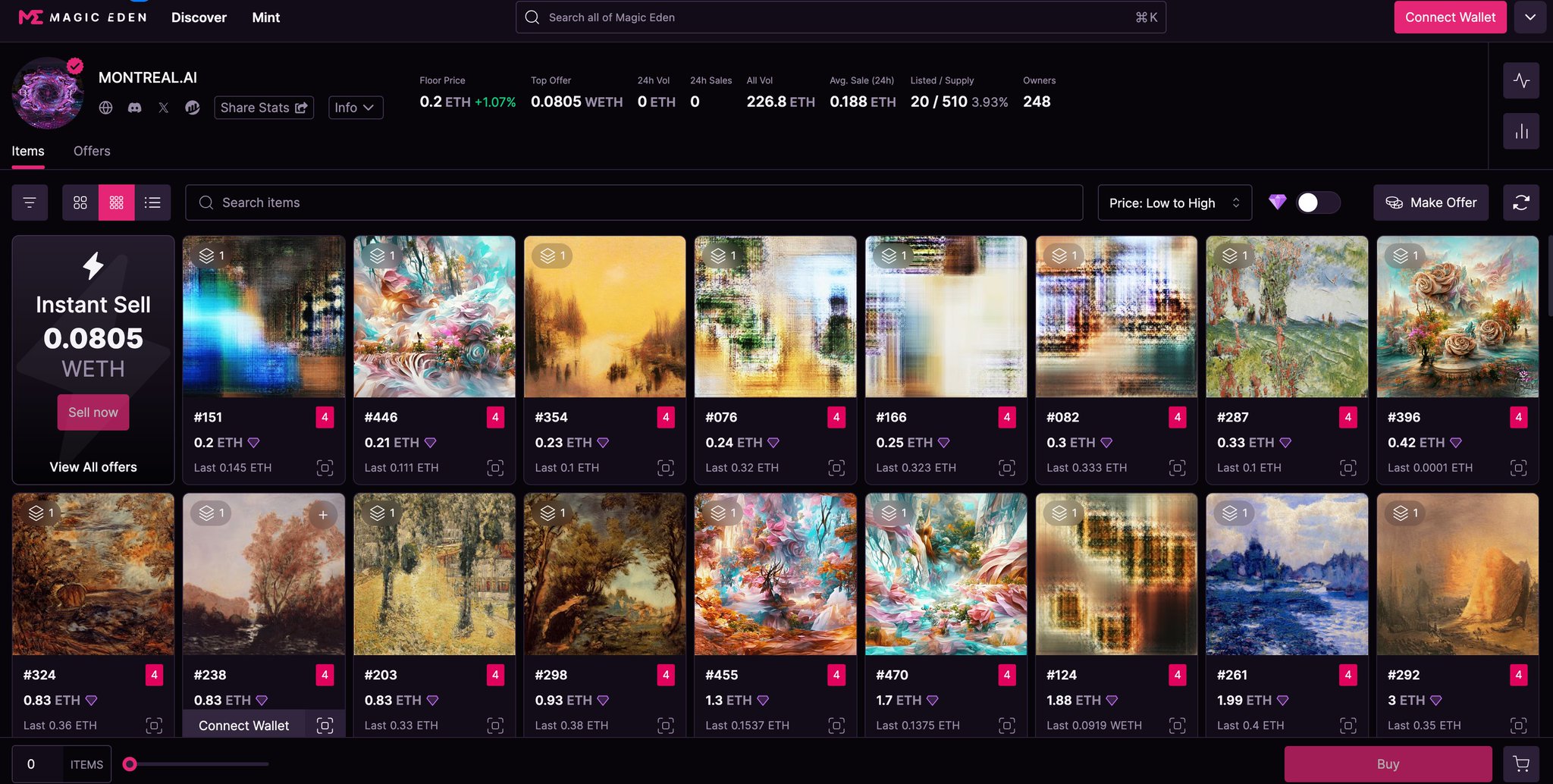Select the small grid view toggle

pyautogui.click(x=117, y=202)
